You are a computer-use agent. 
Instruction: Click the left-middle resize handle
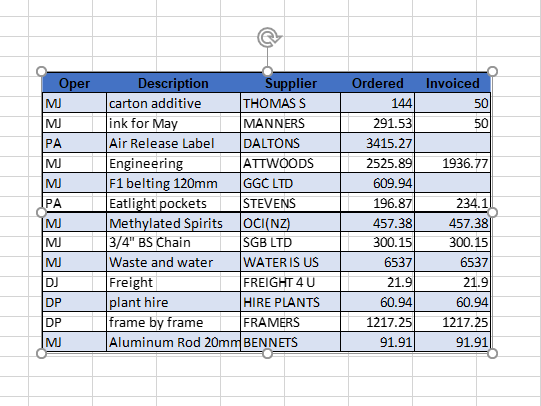[41, 212]
